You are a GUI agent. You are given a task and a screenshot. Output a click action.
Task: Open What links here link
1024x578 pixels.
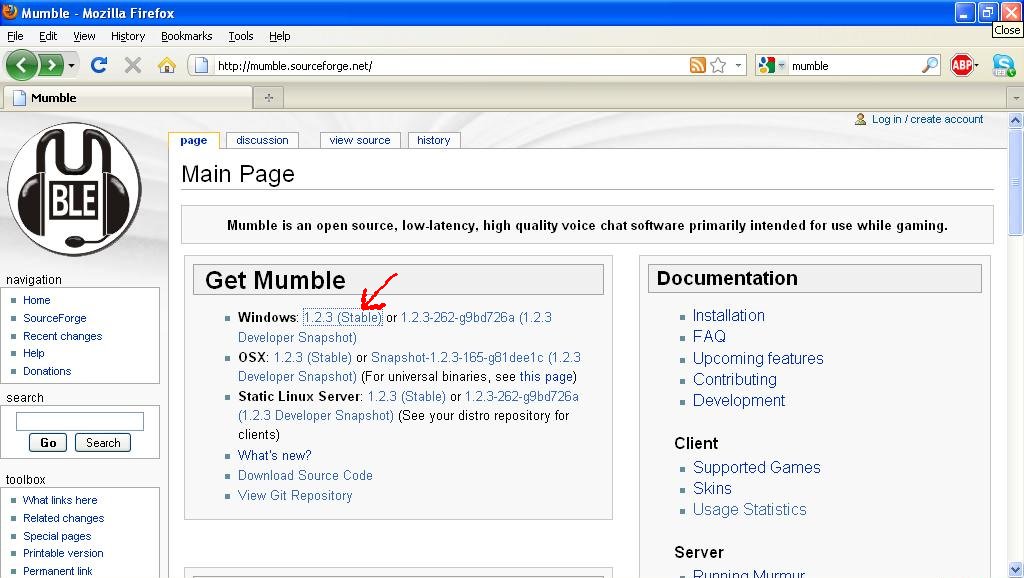(60, 500)
